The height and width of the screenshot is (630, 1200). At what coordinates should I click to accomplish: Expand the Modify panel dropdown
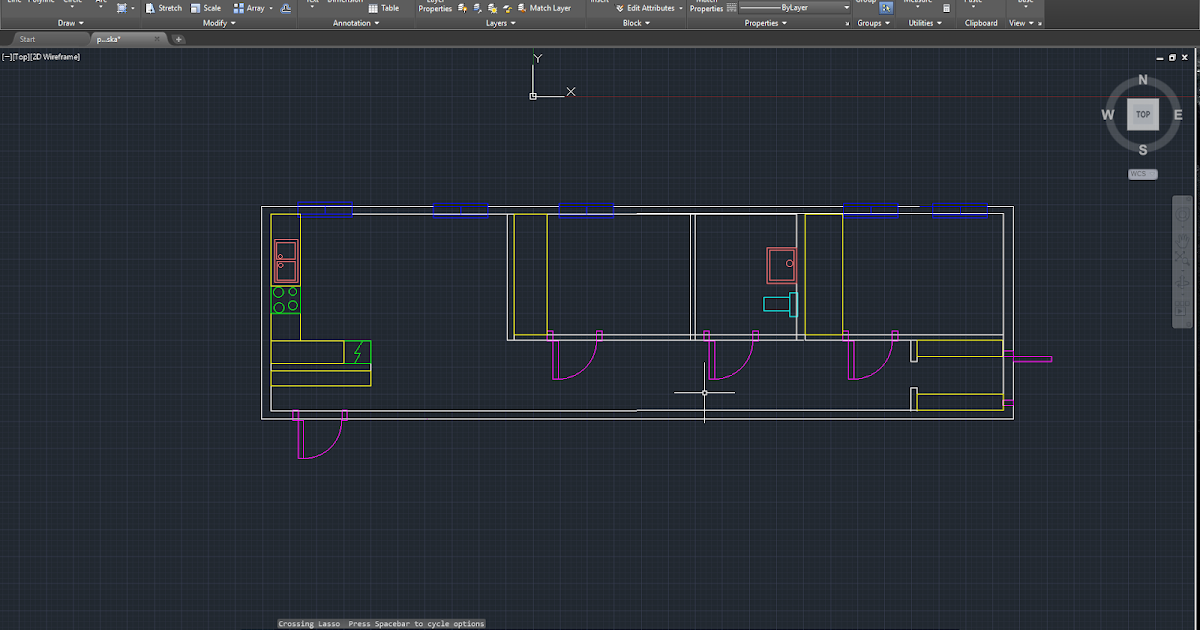pos(226,22)
